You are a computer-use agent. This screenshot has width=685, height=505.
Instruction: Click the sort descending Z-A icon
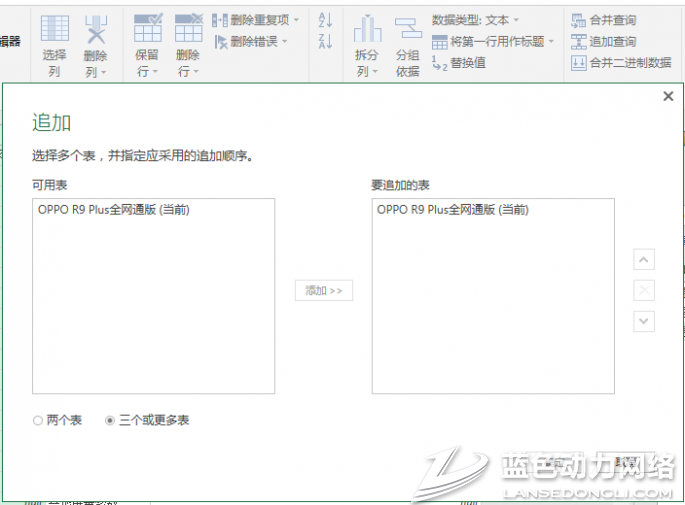click(x=325, y=41)
